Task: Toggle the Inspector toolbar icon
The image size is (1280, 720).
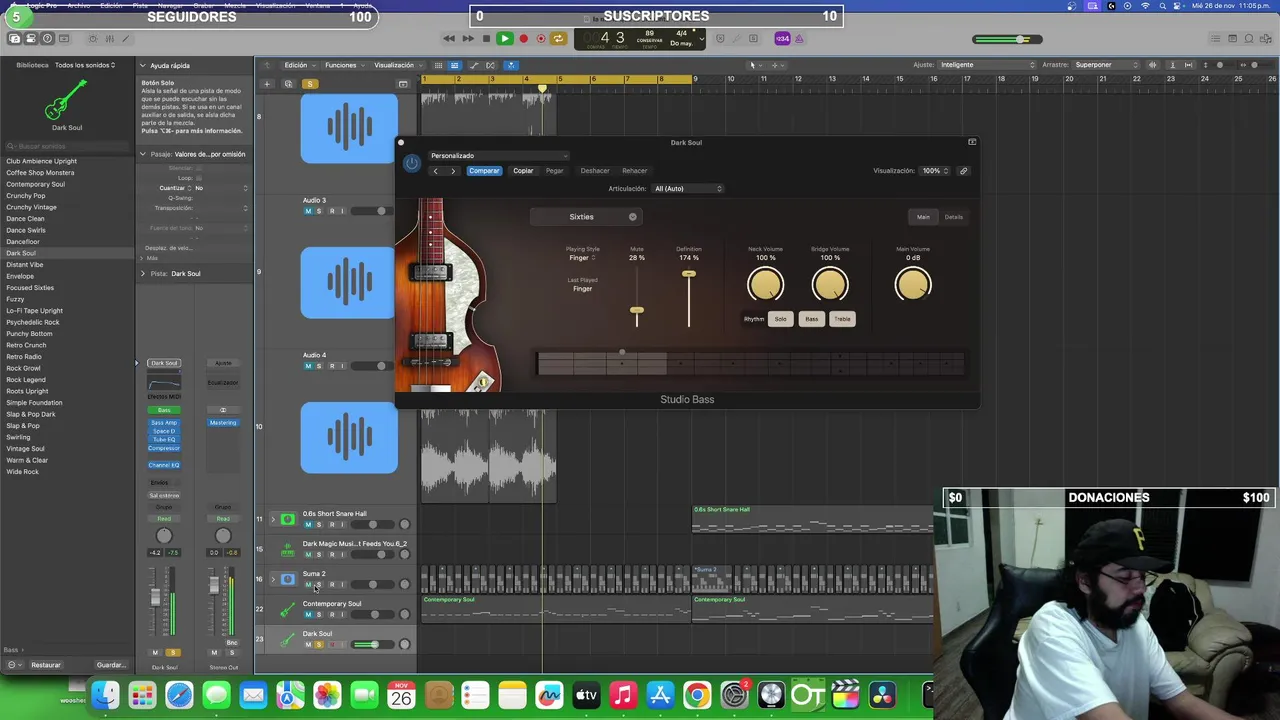Action: pyautogui.click(x=31, y=39)
